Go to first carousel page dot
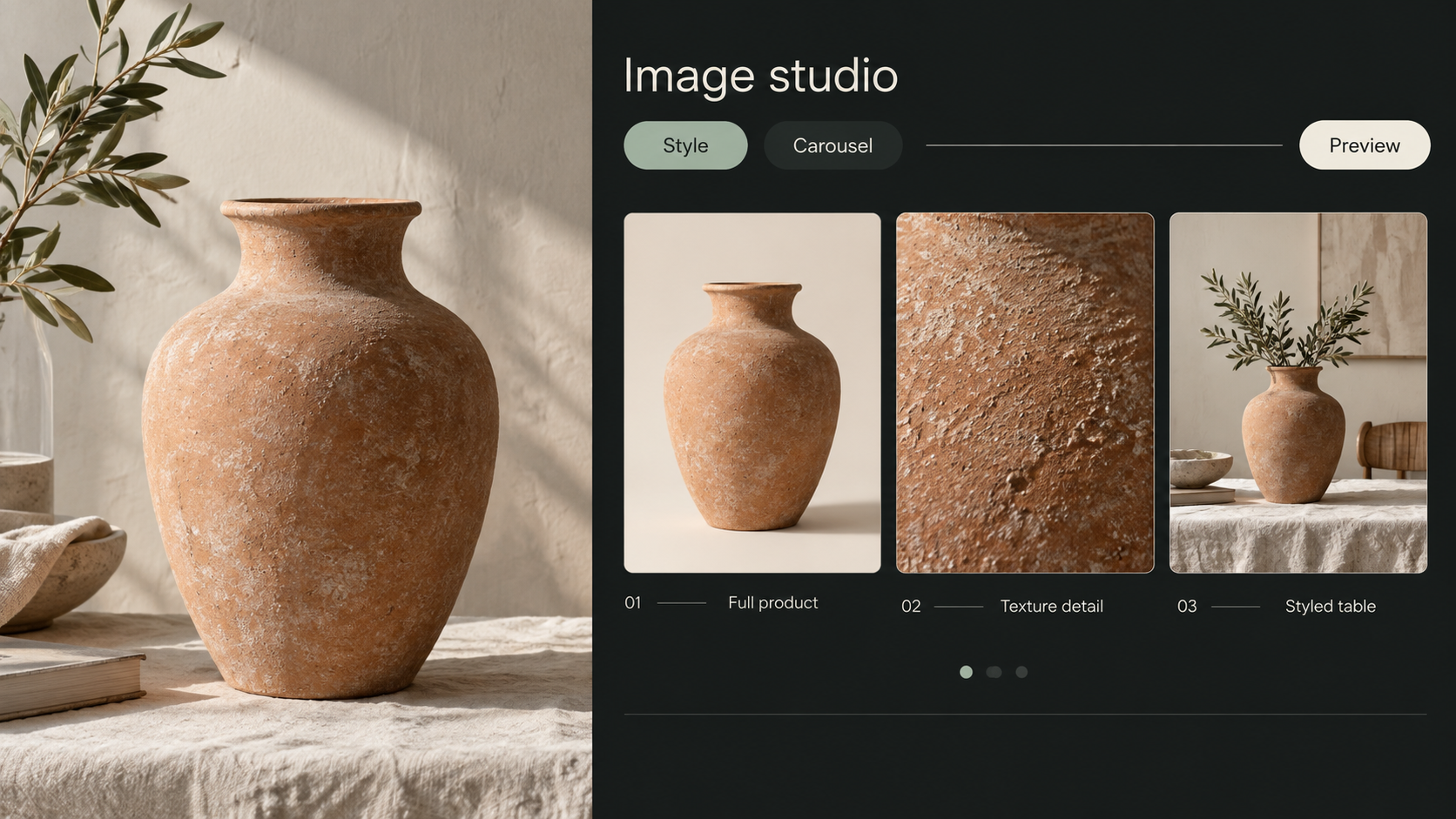The width and height of the screenshot is (1456, 819). pyautogui.click(x=966, y=672)
